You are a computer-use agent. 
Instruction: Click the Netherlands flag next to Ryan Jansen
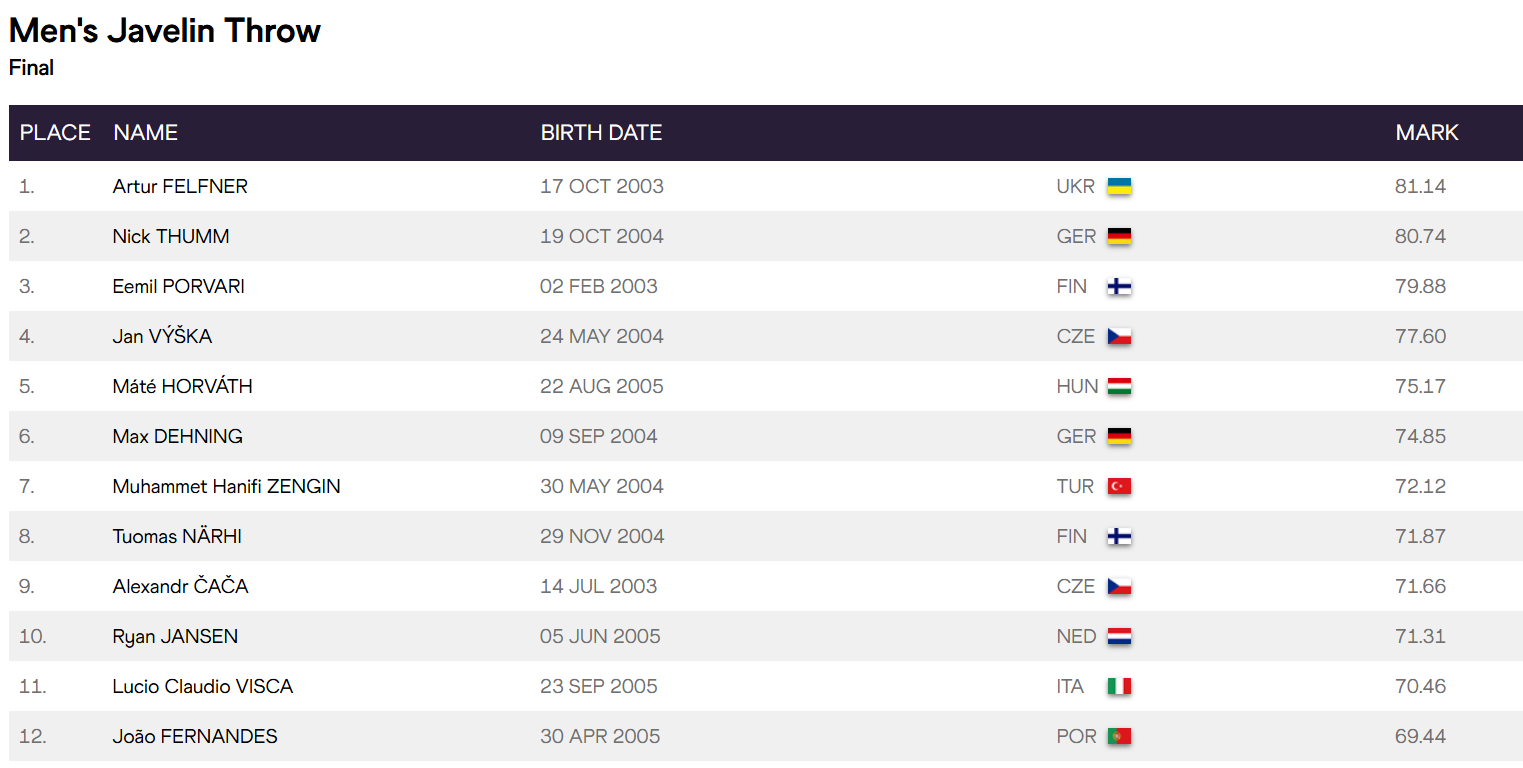tap(1119, 636)
